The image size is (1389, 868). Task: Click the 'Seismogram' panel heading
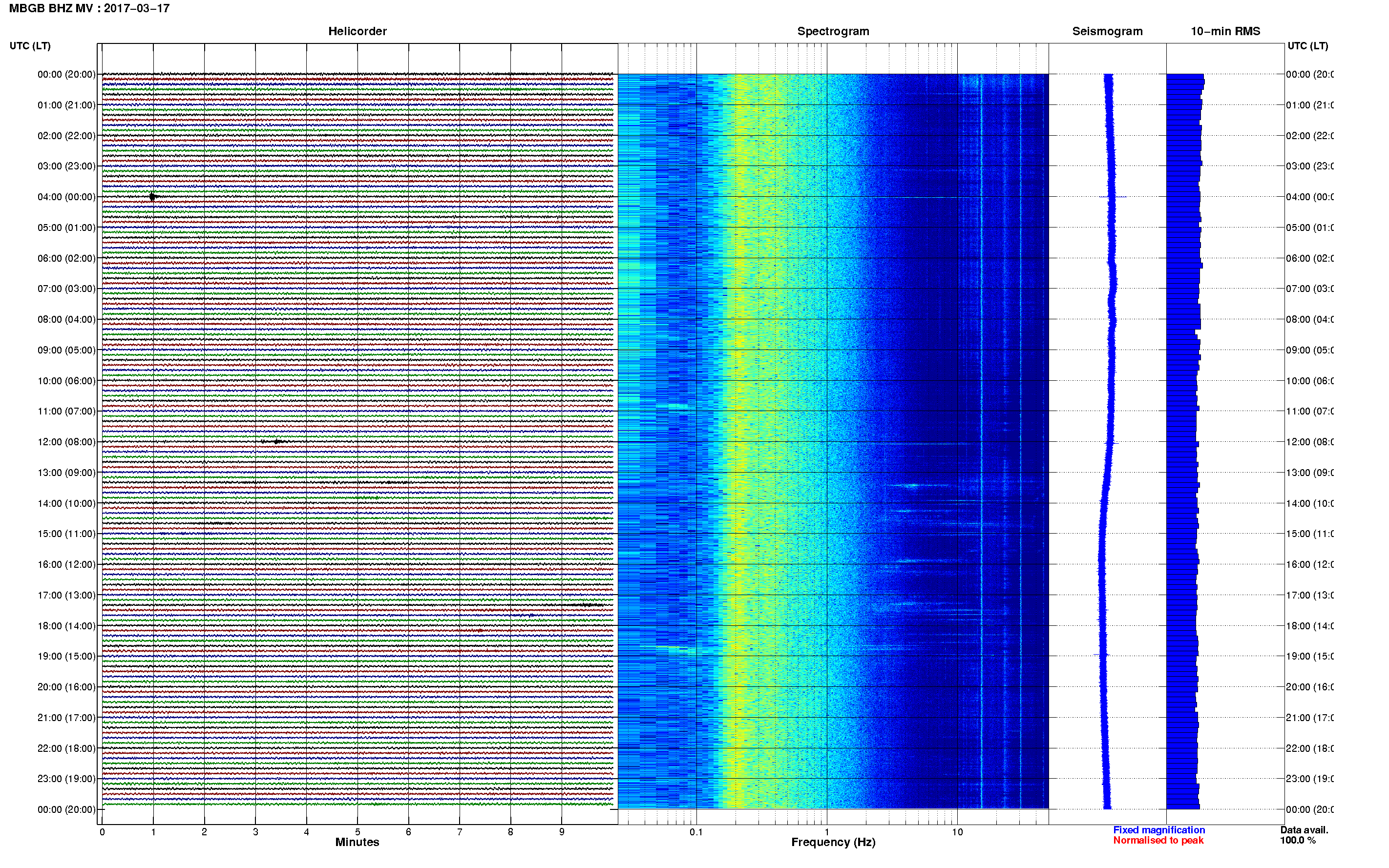pyautogui.click(x=1107, y=31)
